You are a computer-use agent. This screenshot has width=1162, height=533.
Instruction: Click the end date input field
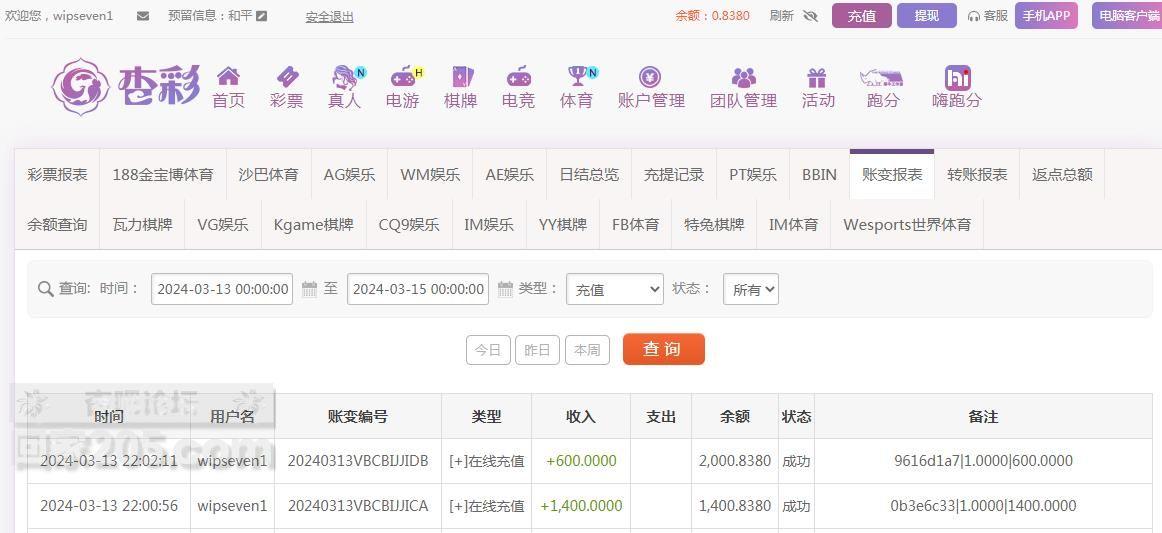[x=418, y=289]
